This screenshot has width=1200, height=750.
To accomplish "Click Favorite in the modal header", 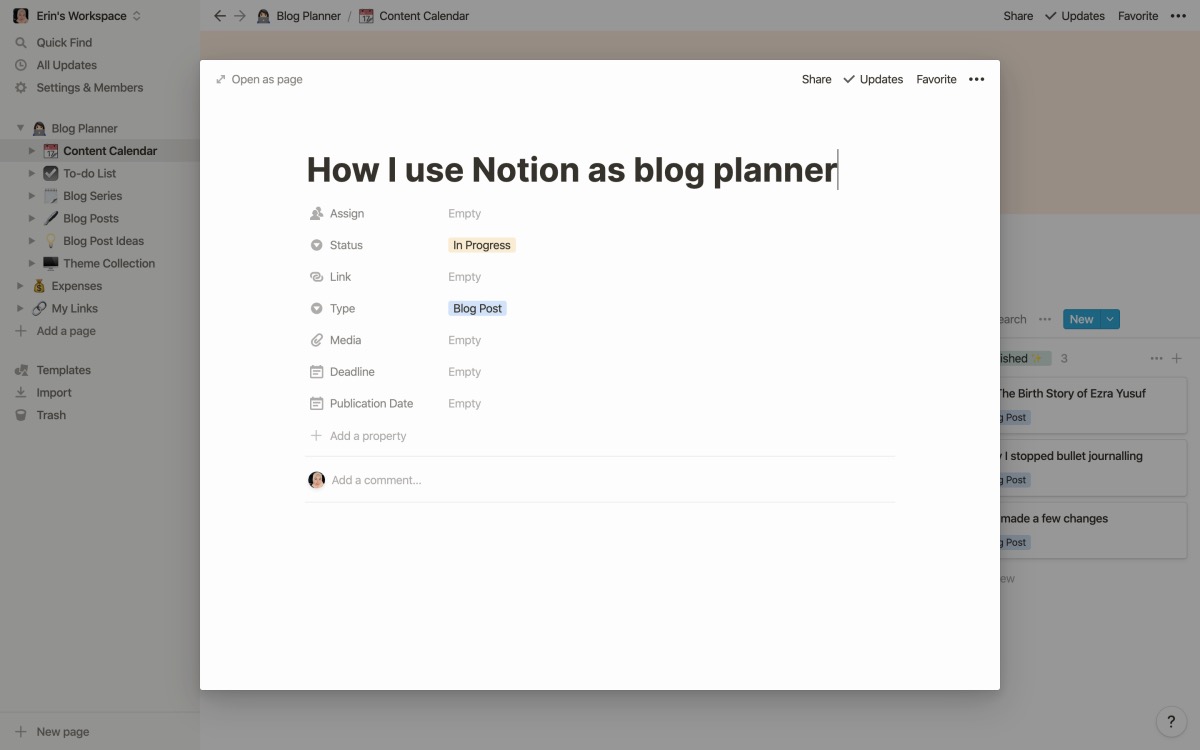I will pos(937,79).
